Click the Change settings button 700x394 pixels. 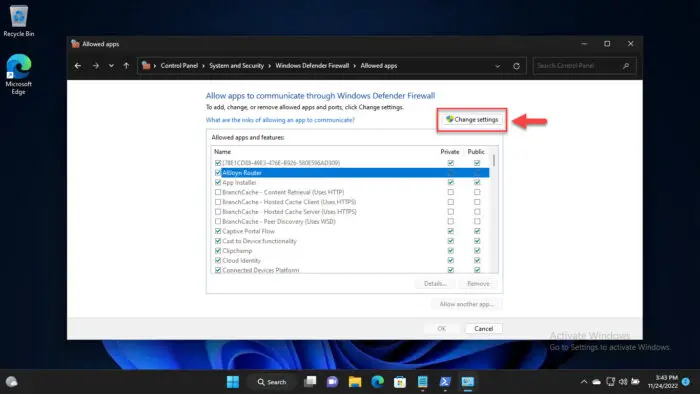point(472,120)
